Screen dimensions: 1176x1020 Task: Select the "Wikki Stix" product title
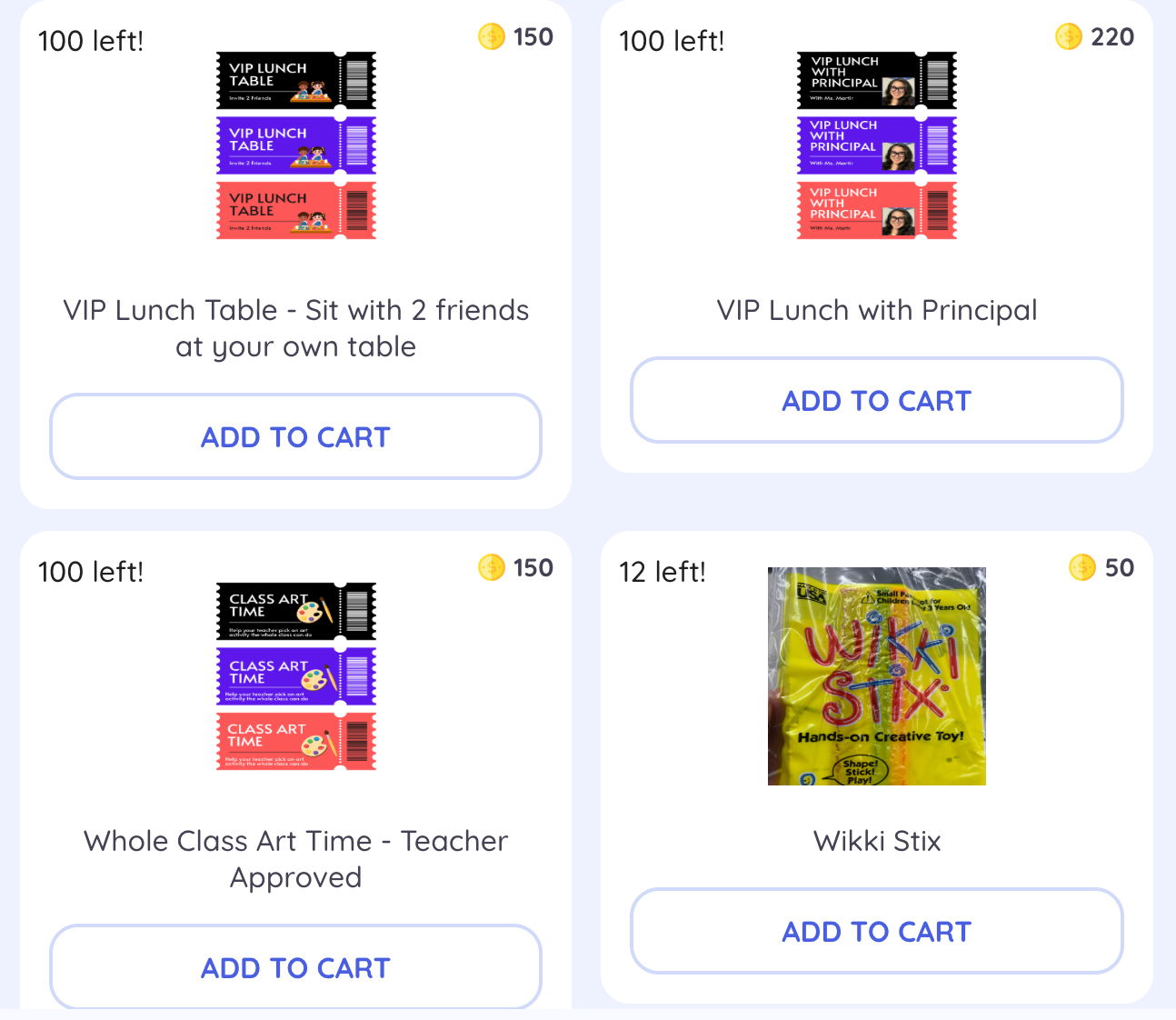click(x=876, y=841)
